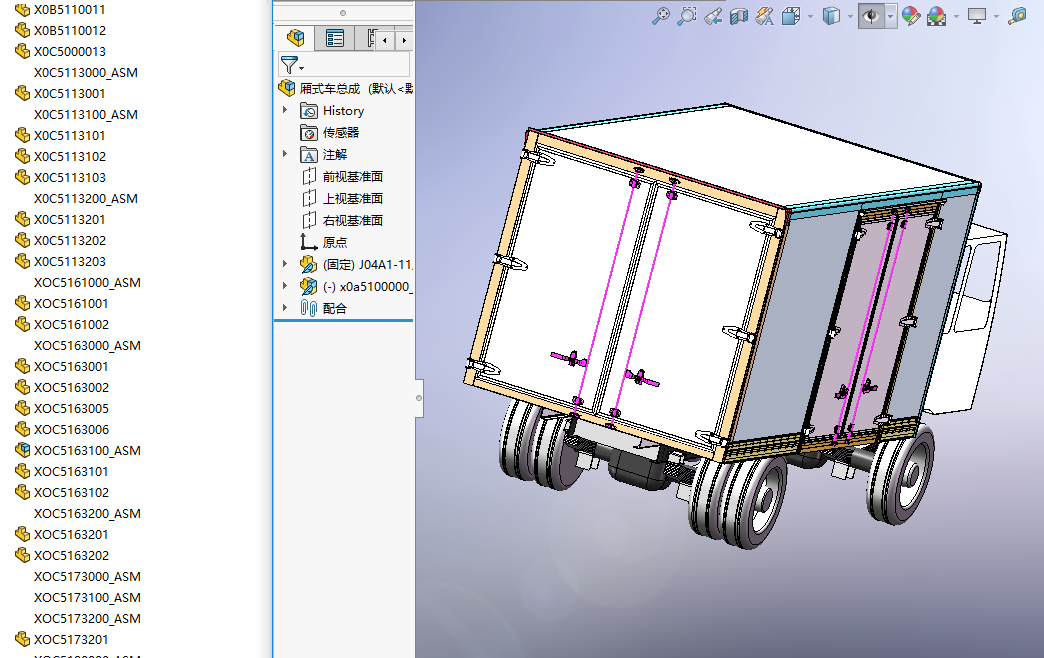The width and height of the screenshot is (1044, 658).
Task: Click the part icon beside XOC5163005
Action: (22, 408)
